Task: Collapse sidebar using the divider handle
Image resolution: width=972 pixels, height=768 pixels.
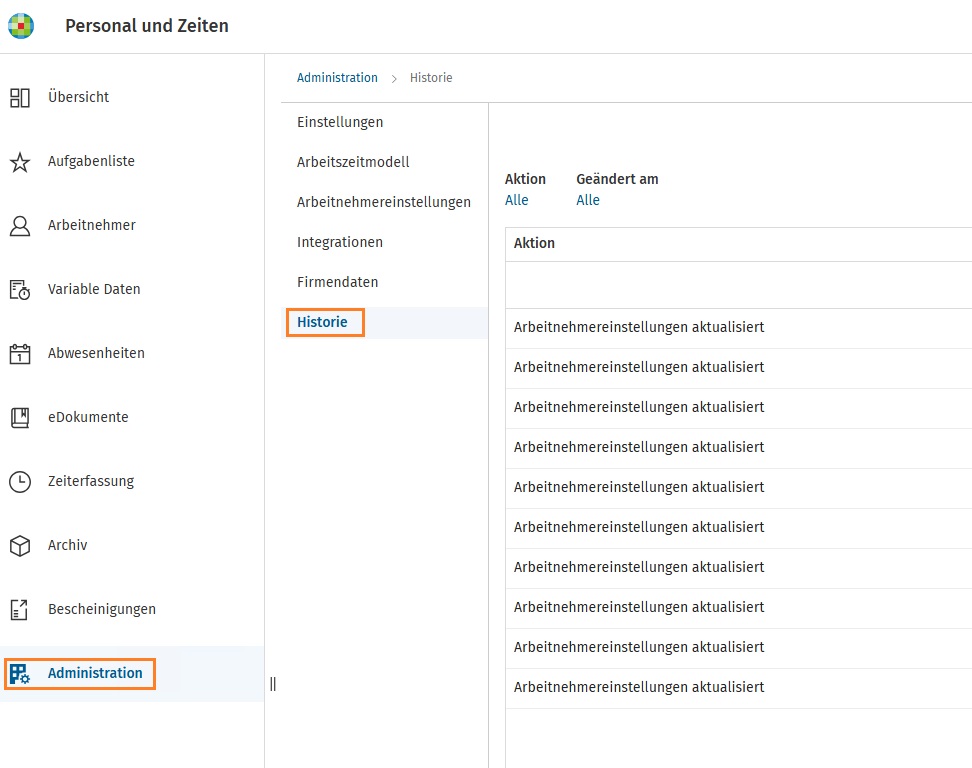Action: [x=273, y=684]
